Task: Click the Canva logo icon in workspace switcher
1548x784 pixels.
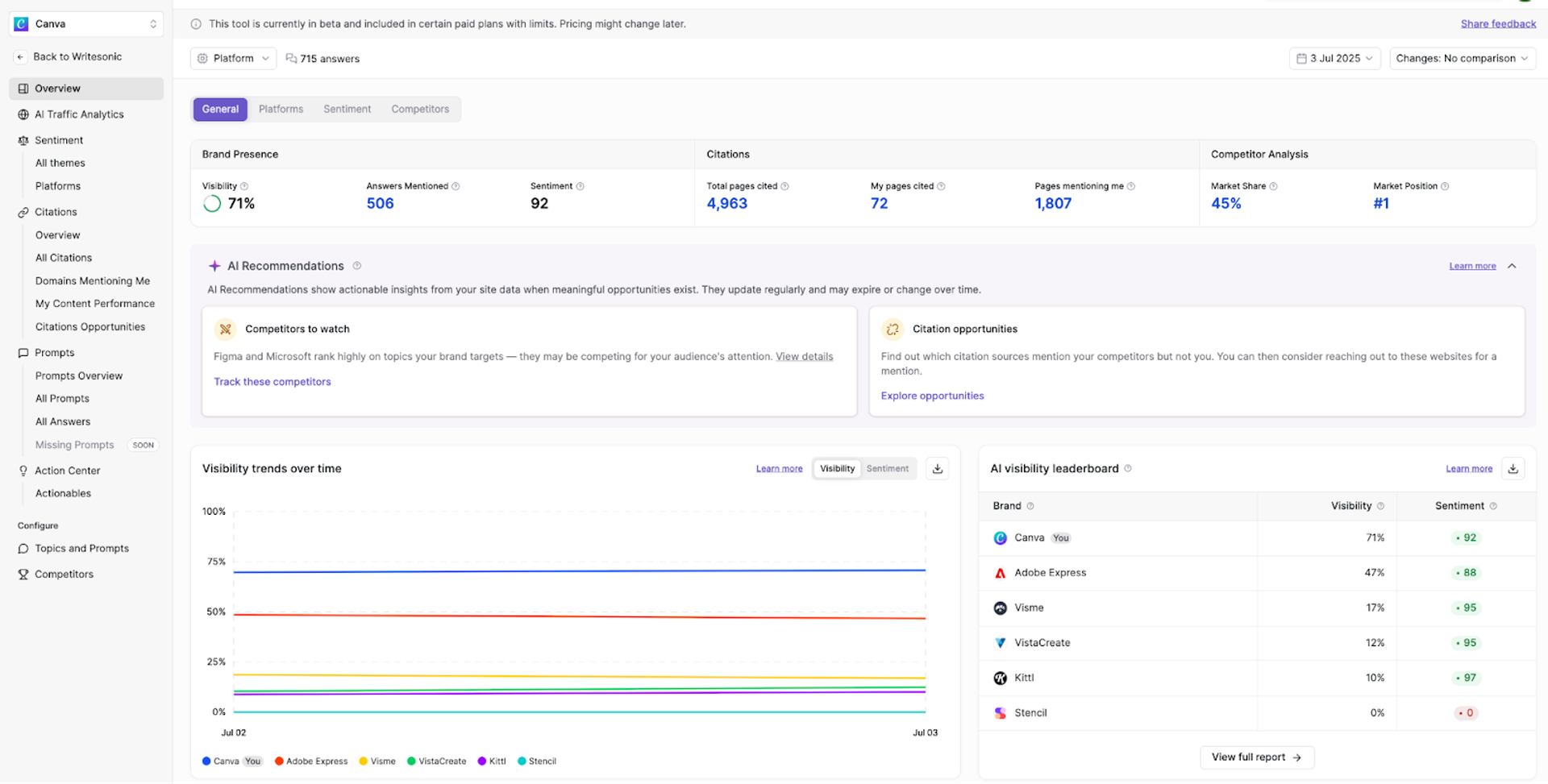Action: (22, 24)
